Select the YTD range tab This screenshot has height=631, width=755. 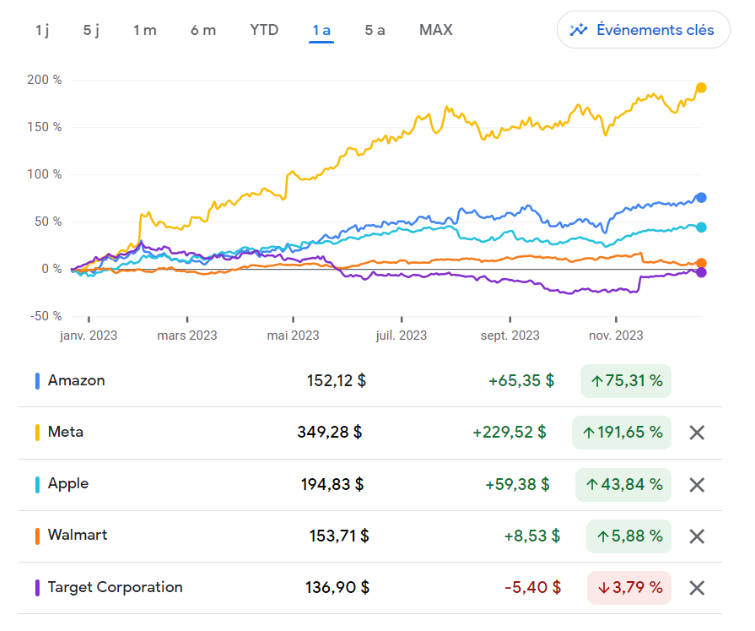264,30
